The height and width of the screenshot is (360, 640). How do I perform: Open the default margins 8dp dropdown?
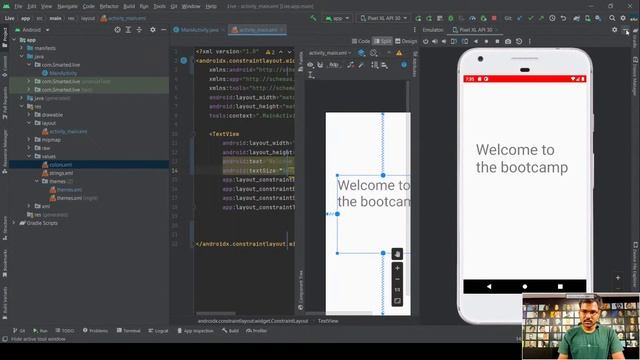click(334, 65)
